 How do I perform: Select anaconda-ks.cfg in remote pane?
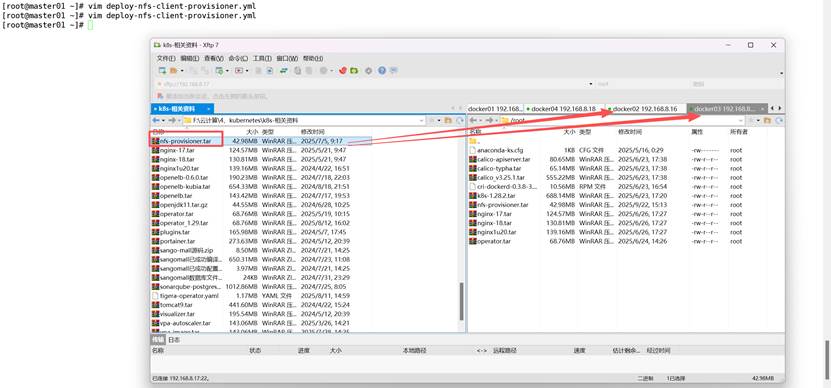(x=496, y=151)
